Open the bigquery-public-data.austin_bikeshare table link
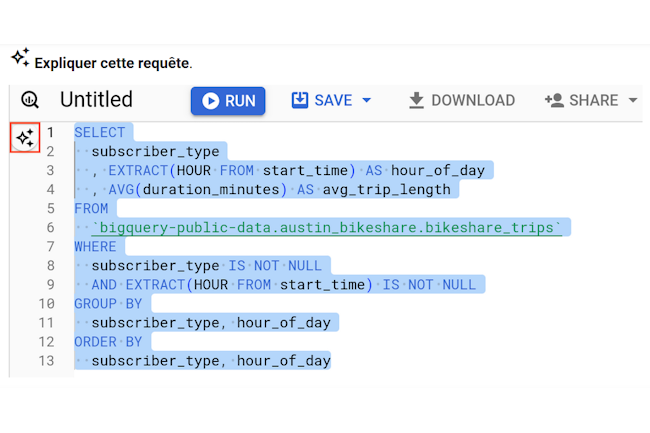 click(x=327, y=227)
